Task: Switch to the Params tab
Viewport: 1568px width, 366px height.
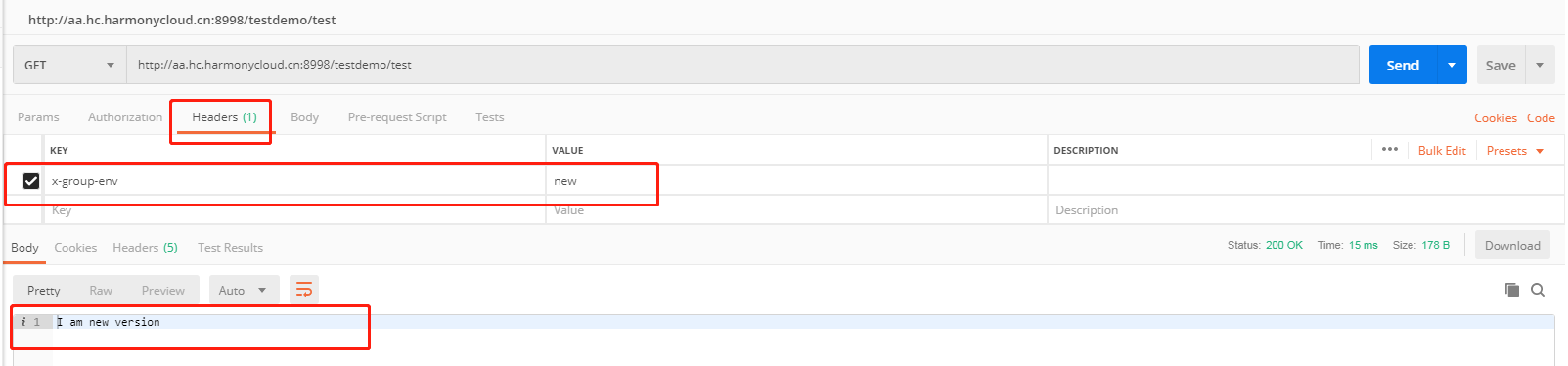Action: click(38, 117)
